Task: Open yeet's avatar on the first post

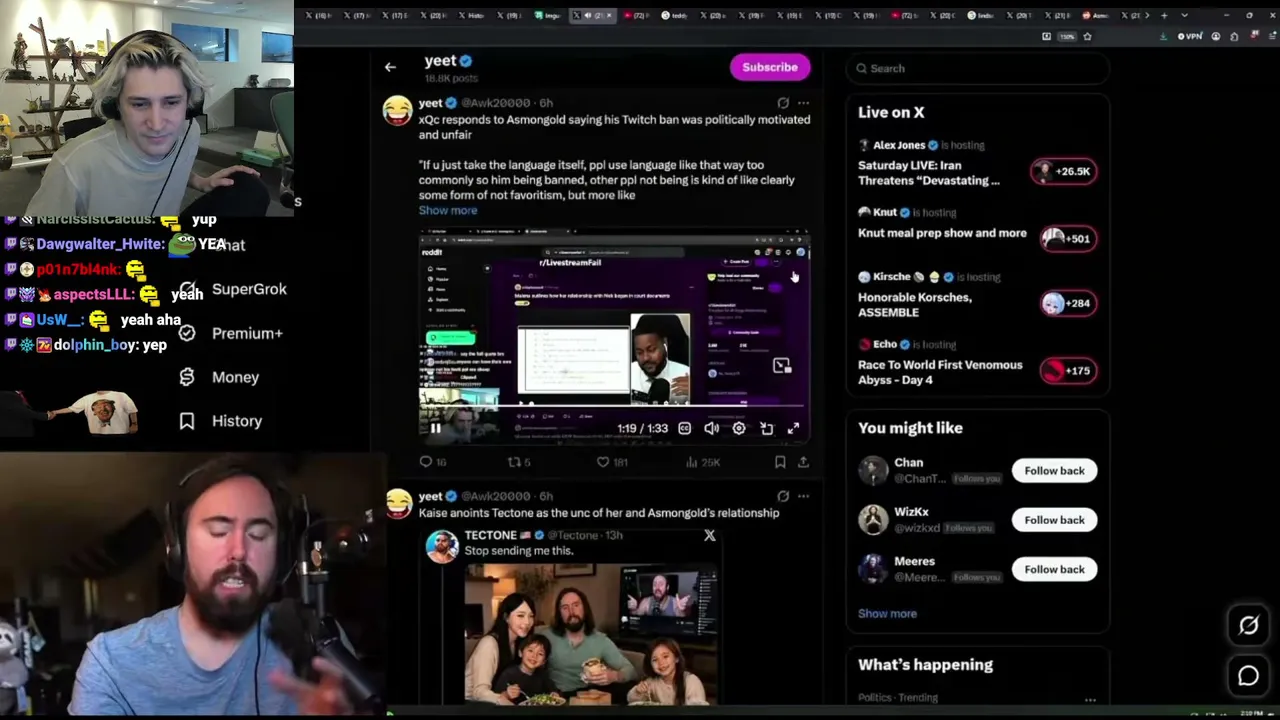Action: [x=398, y=110]
